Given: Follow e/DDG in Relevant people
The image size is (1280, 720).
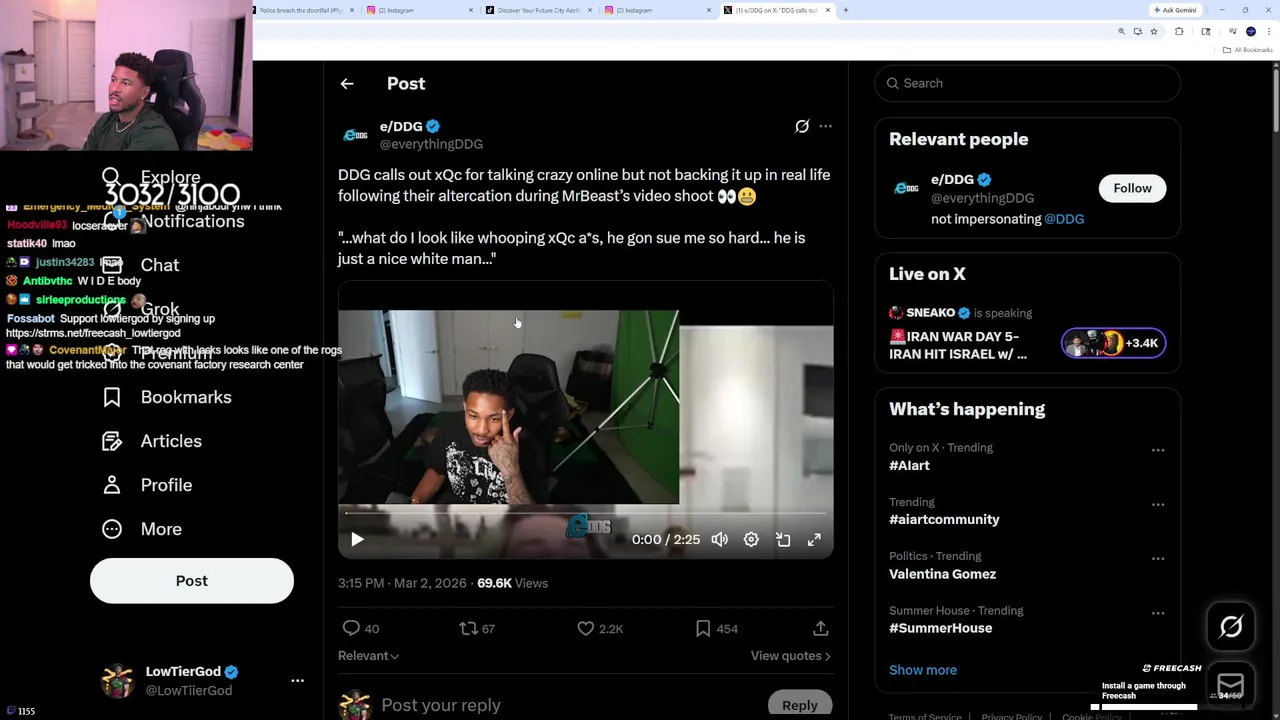Looking at the screenshot, I should tap(1132, 188).
